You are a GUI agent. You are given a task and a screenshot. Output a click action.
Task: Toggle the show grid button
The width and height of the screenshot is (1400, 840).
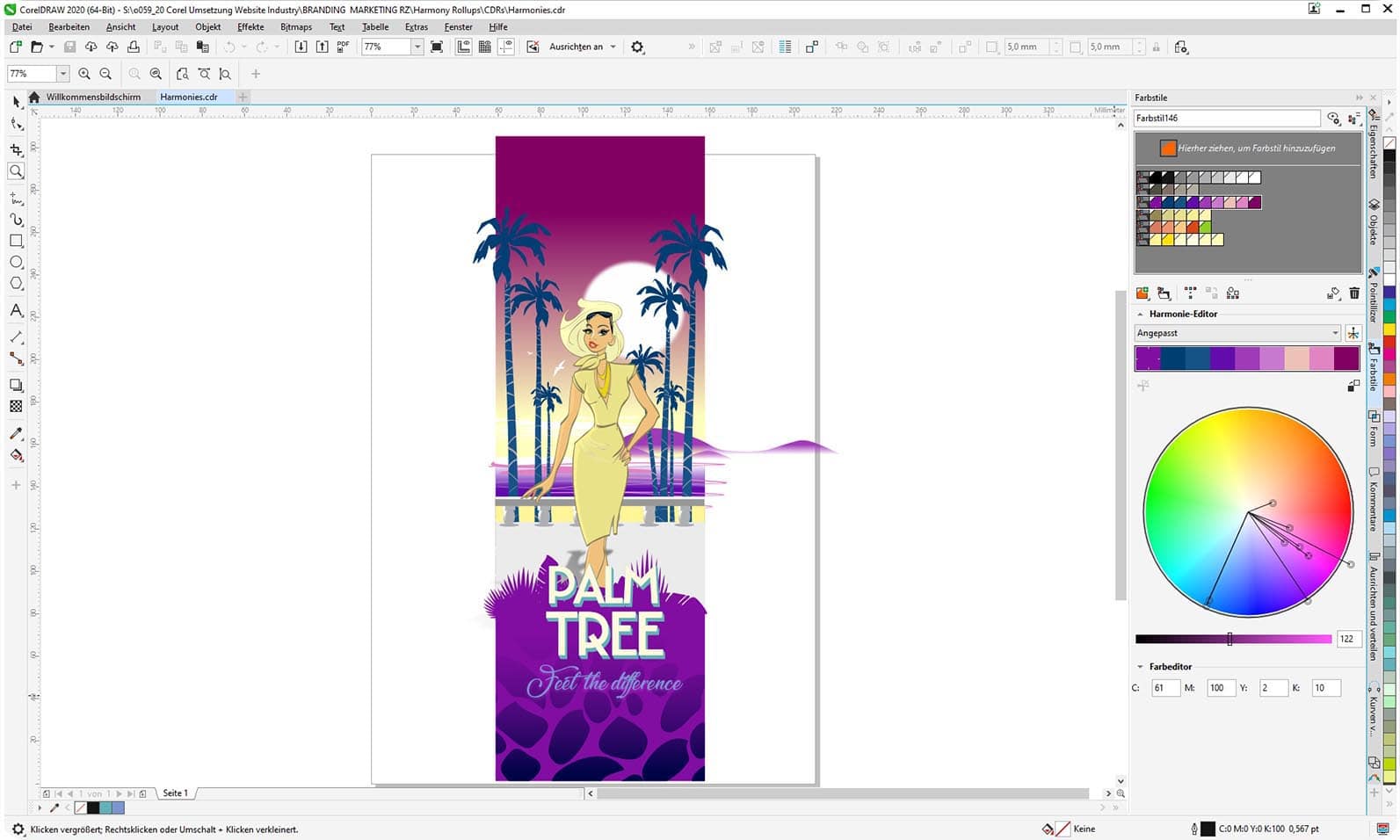click(x=484, y=47)
